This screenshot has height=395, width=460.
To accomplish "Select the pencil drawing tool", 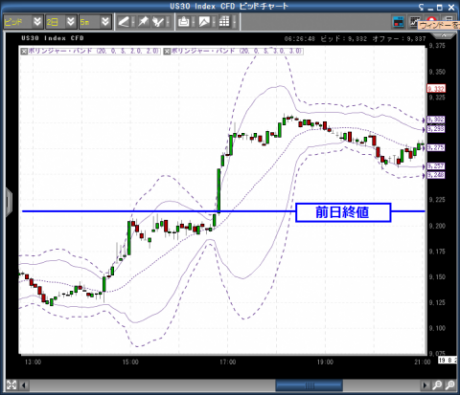I will [x=124, y=22].
